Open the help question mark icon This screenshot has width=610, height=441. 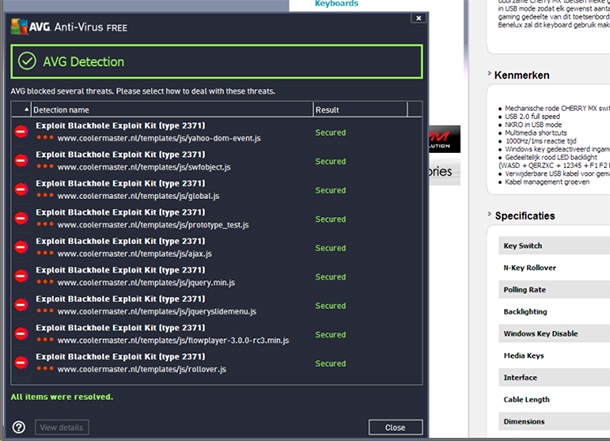[19, 427]
